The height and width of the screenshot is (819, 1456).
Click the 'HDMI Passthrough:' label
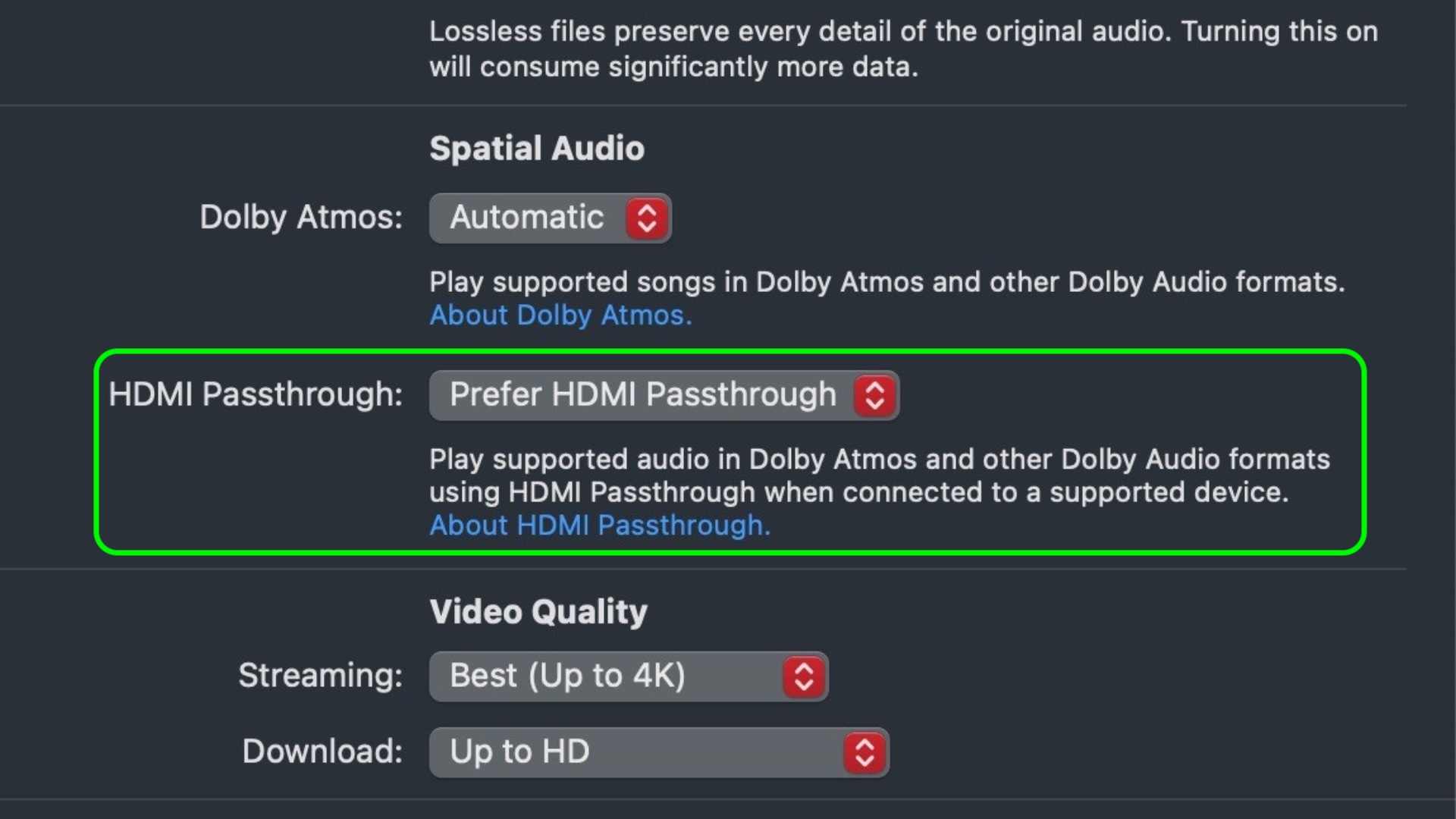tap(256, 394)
